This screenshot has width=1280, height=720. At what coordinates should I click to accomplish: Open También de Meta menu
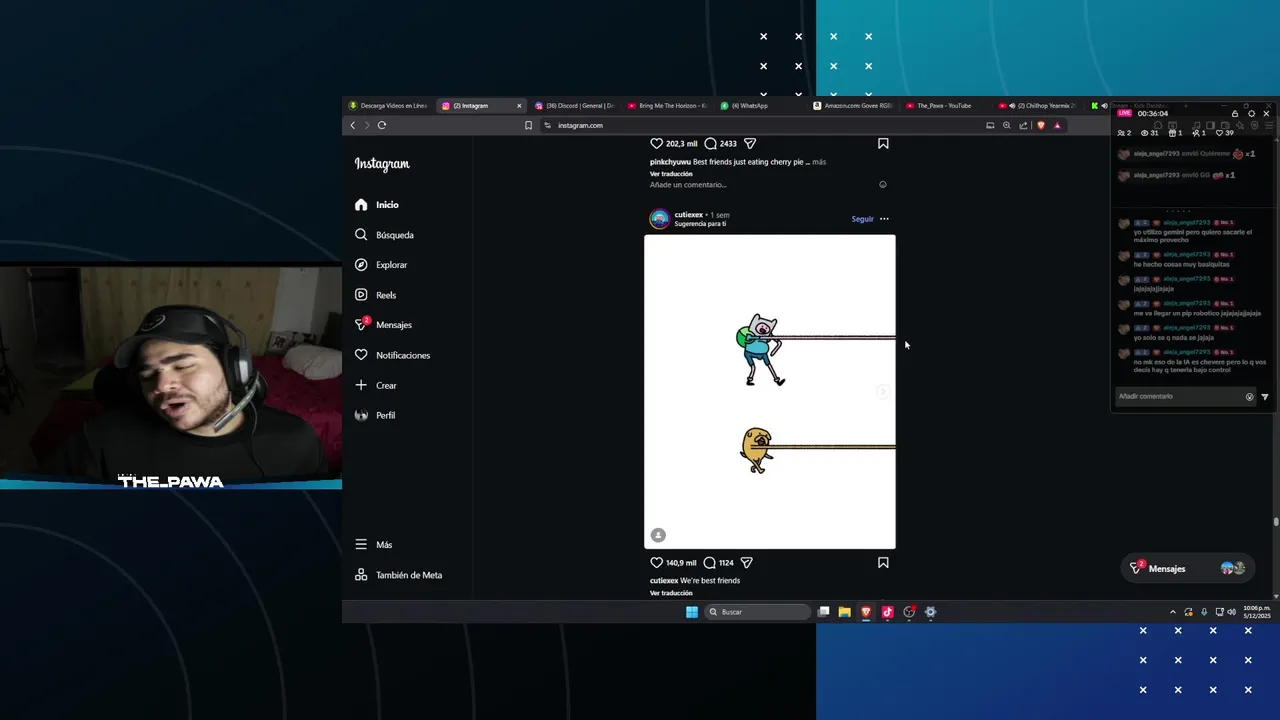click(398, 575)
